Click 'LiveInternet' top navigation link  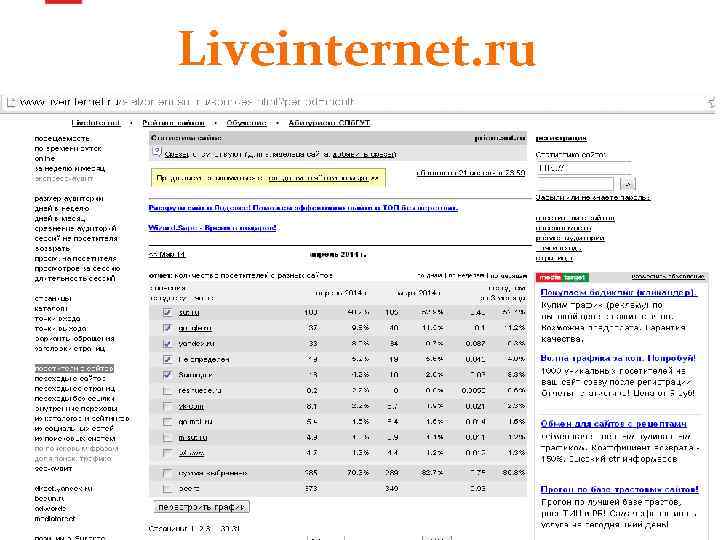point(96,123)
